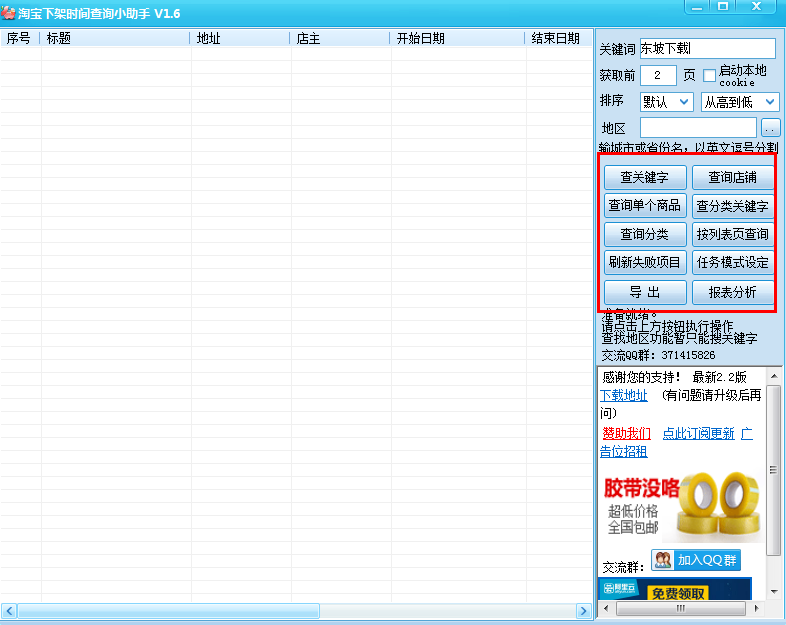Sort by the 标题 column header

(115, 38)
